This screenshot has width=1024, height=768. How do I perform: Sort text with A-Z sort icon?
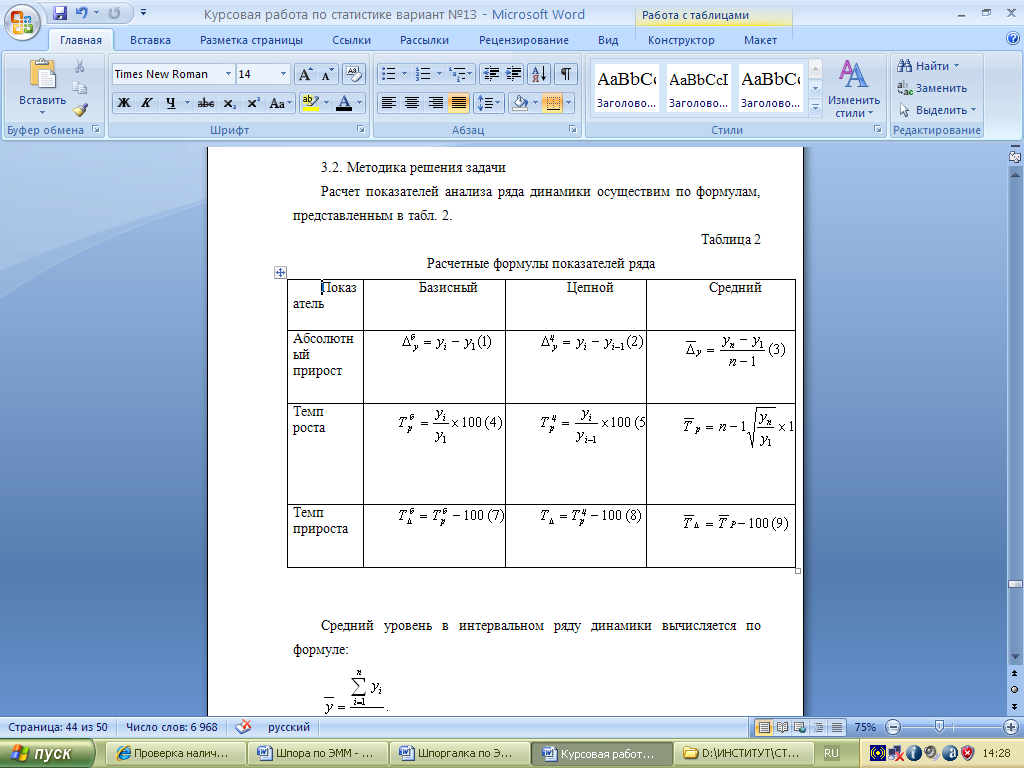(539, 74)
